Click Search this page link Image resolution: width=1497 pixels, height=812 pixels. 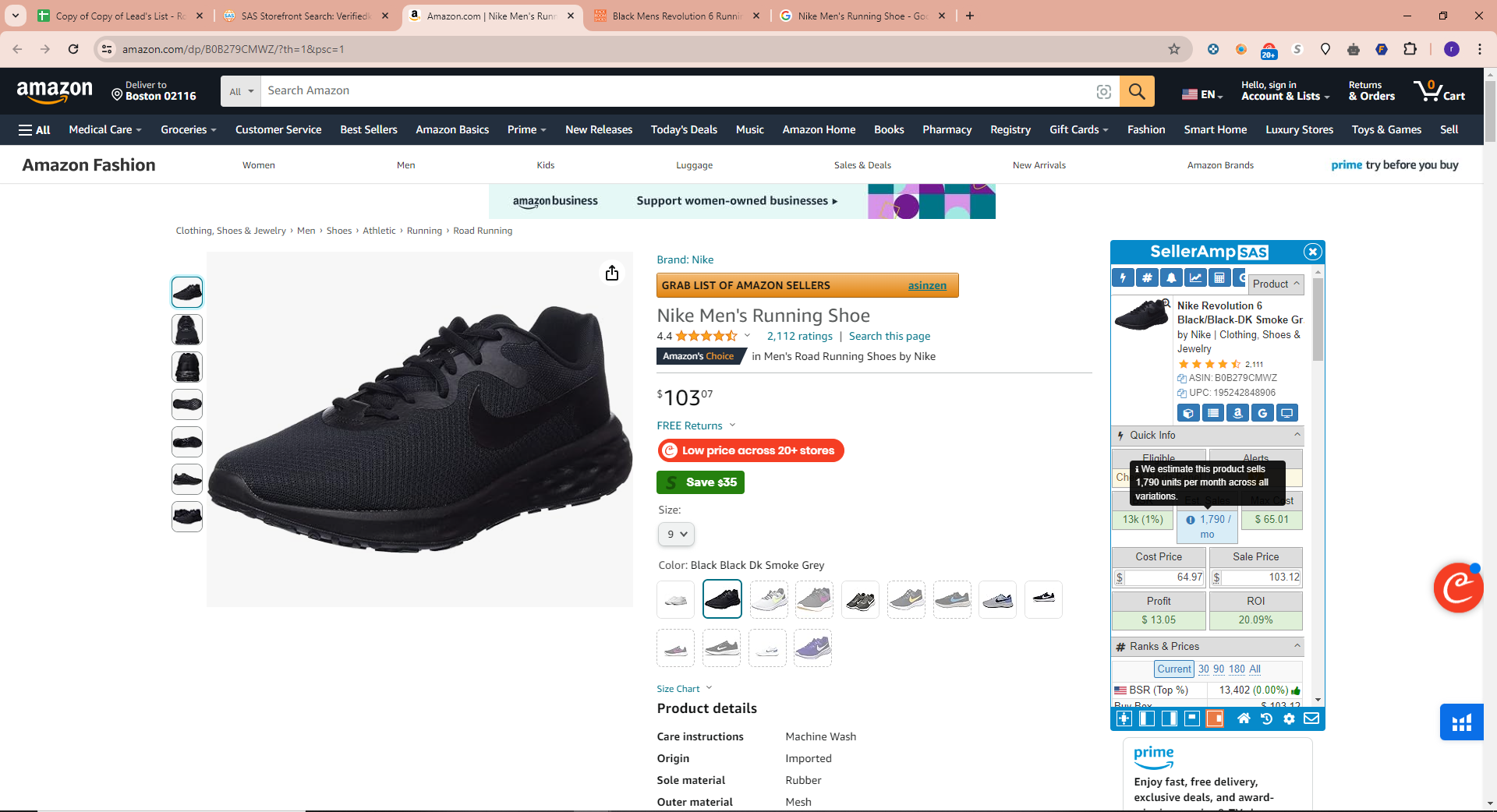pos(890,336)
